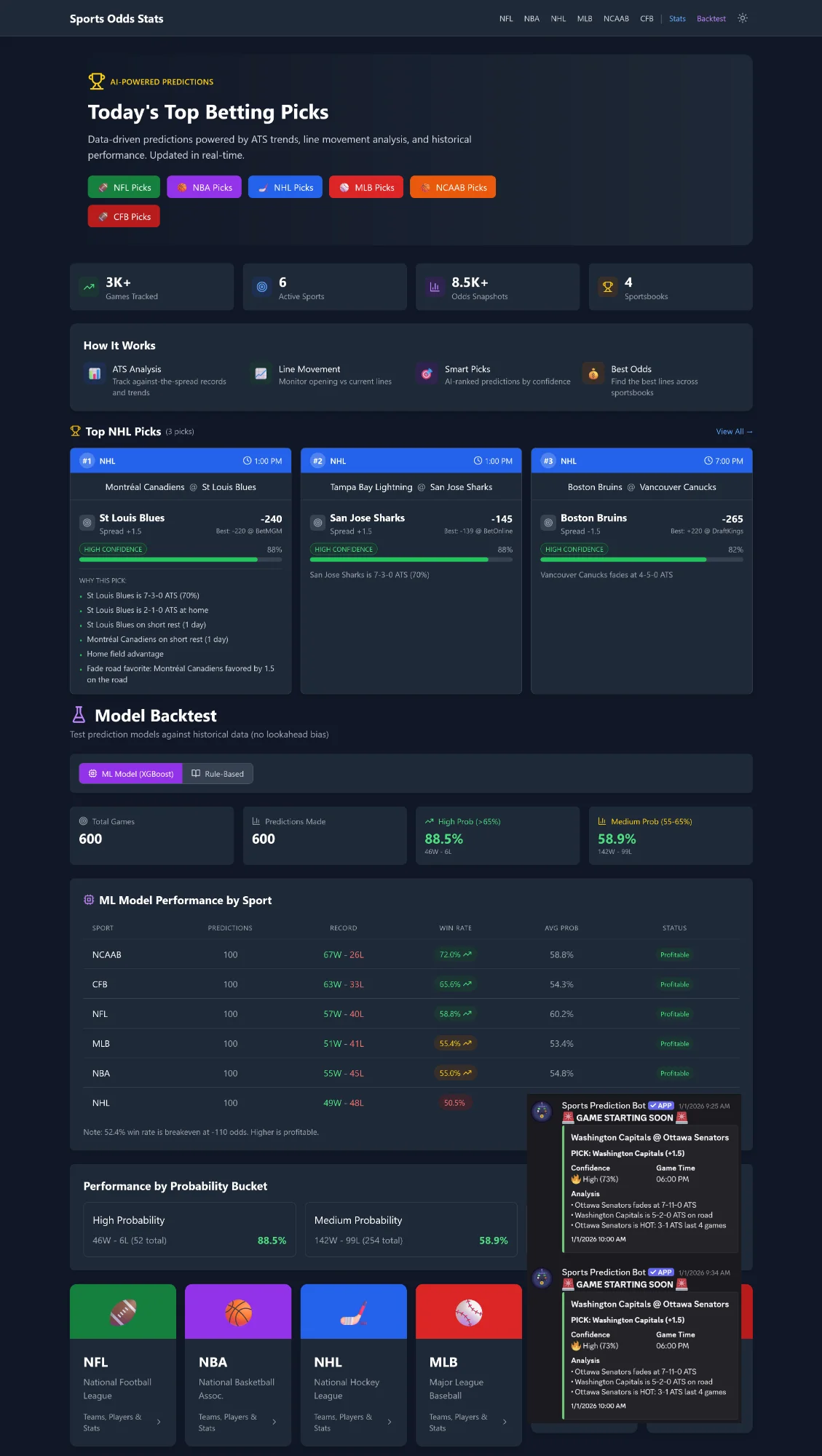Screen dimensions: 822x1456
Task: Click the NFL Picks green button
Action: (124, 187)
